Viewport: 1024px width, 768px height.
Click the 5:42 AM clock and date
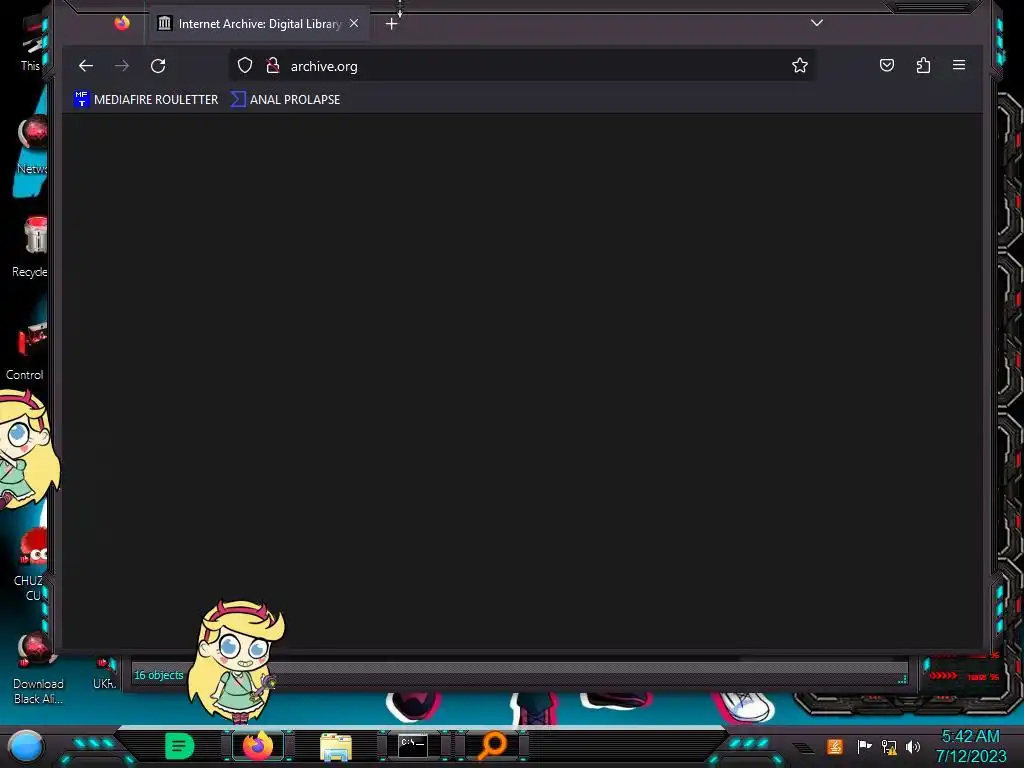[x=971, y=746]
